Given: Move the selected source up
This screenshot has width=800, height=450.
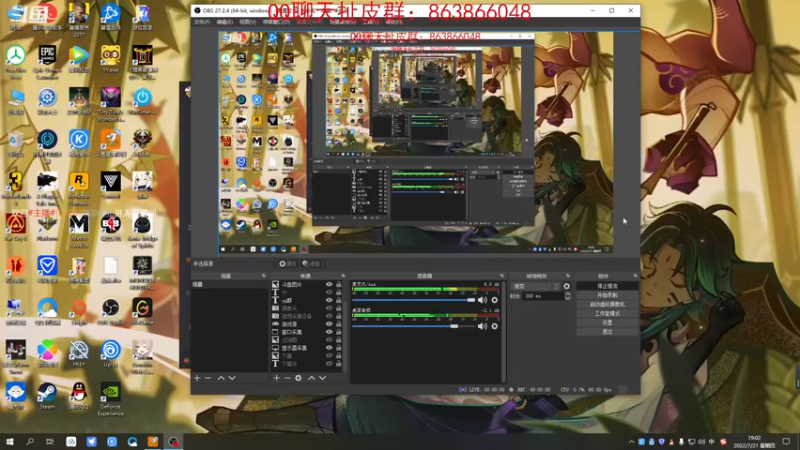Looking at the screenshot, I should click(x=311, y=378).
